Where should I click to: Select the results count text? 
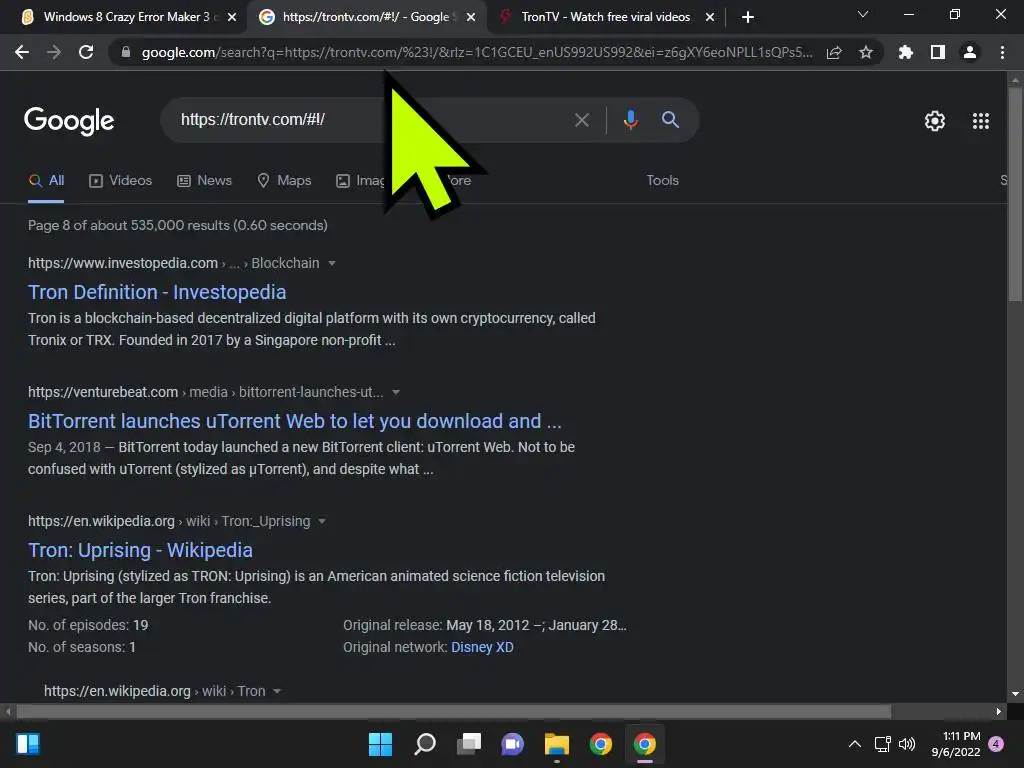[178, 225]
